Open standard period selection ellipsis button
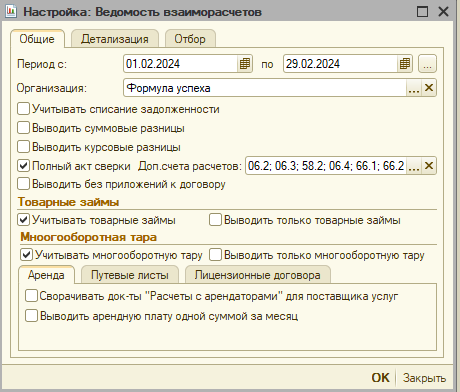 tap(427, 64)
